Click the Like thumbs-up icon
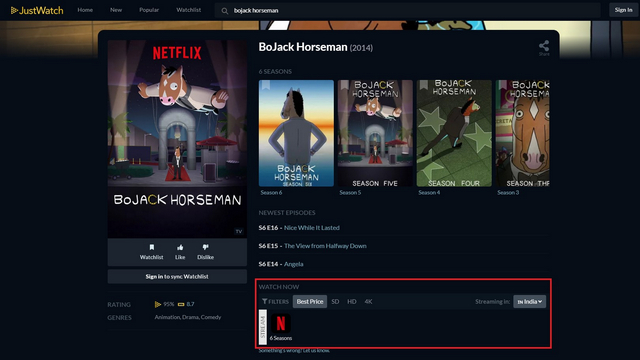The image size is (640, 360). 180,247
